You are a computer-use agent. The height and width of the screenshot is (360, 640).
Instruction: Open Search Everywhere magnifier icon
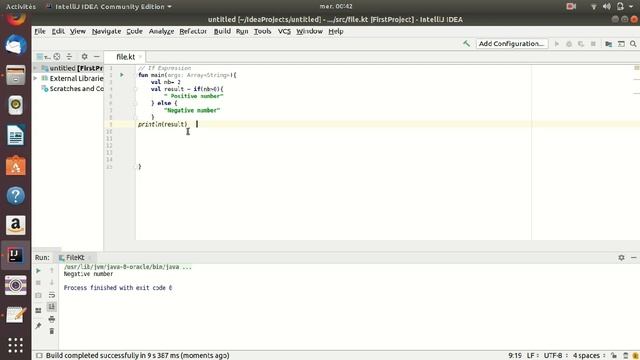click(633, 44)
